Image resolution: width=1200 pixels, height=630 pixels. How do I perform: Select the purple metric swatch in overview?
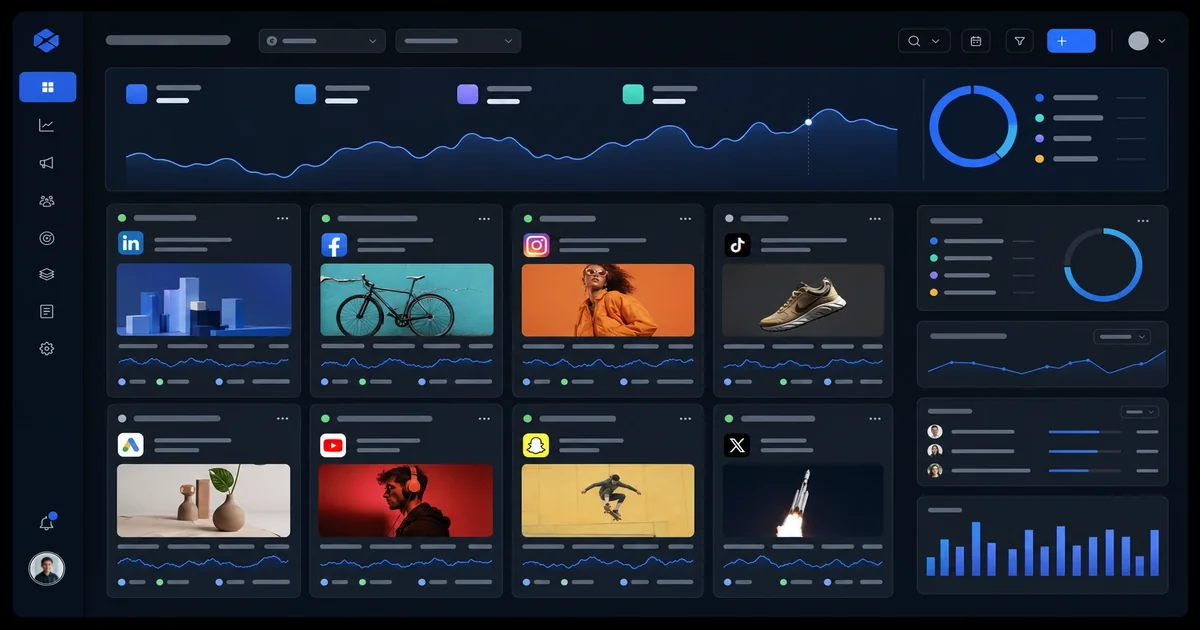[x=468, y=94]
